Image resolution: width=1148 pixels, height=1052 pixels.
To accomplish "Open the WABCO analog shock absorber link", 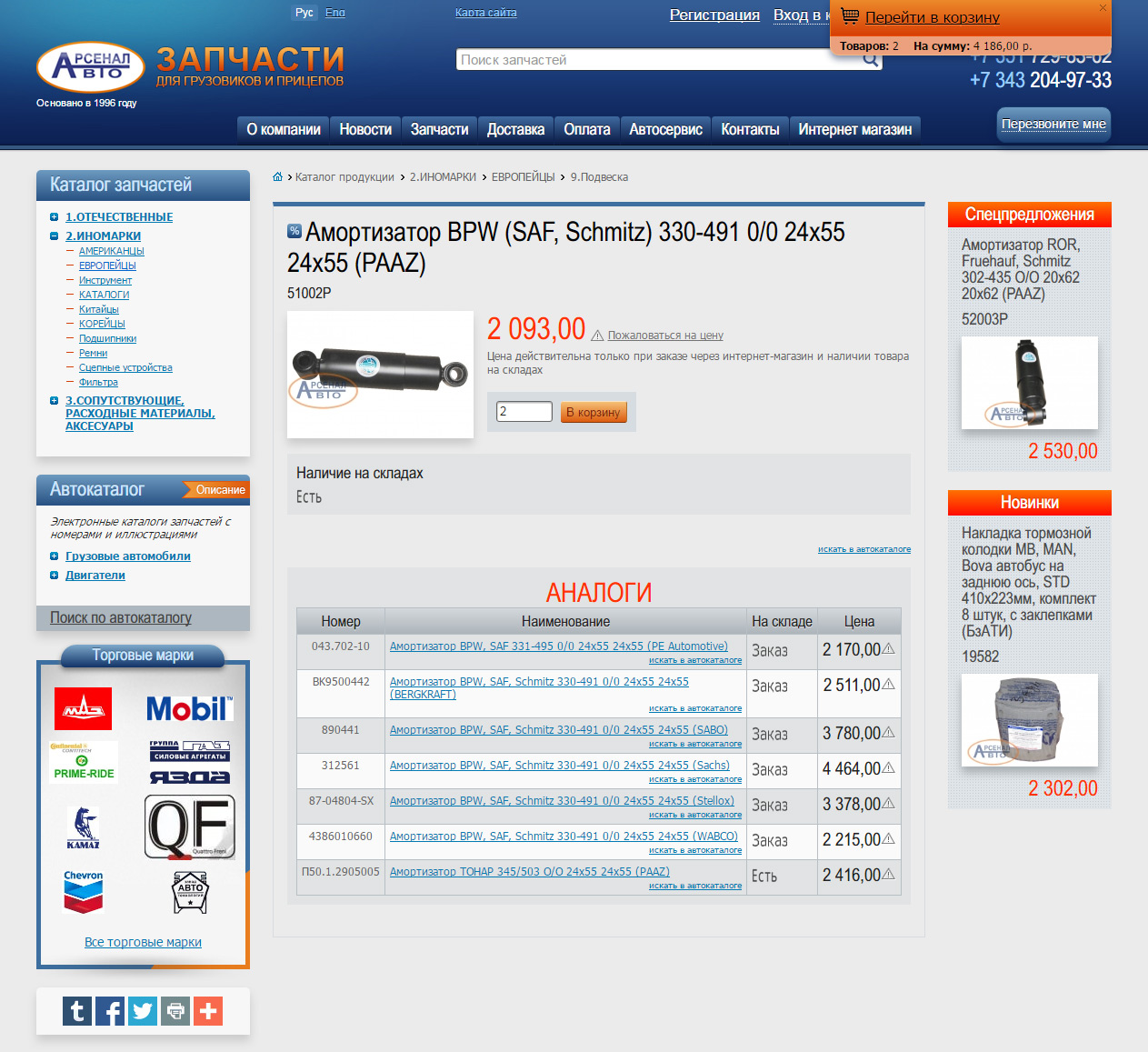I will click(564, 837).
